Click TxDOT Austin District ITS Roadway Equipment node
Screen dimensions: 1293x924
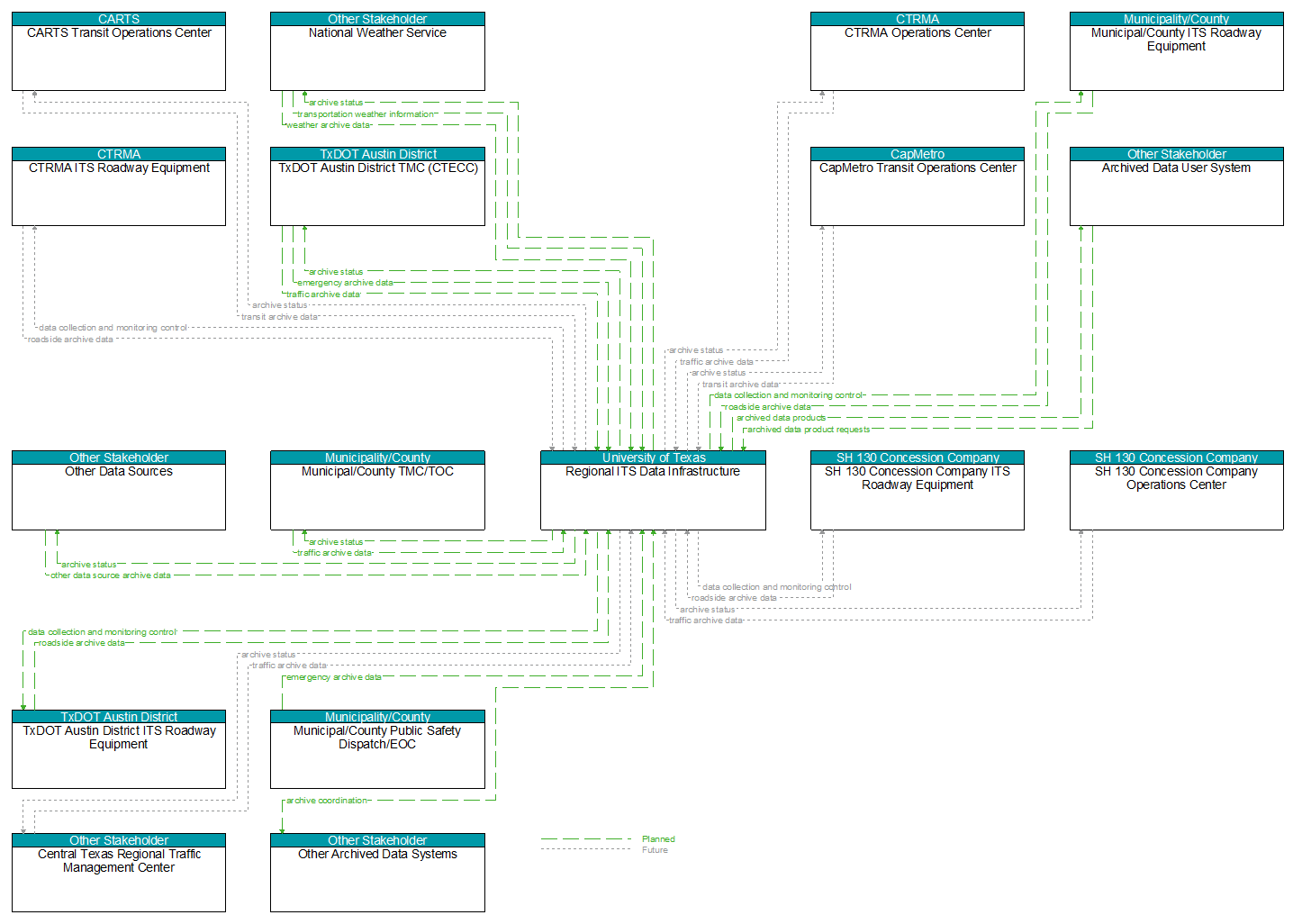(119, 749)
